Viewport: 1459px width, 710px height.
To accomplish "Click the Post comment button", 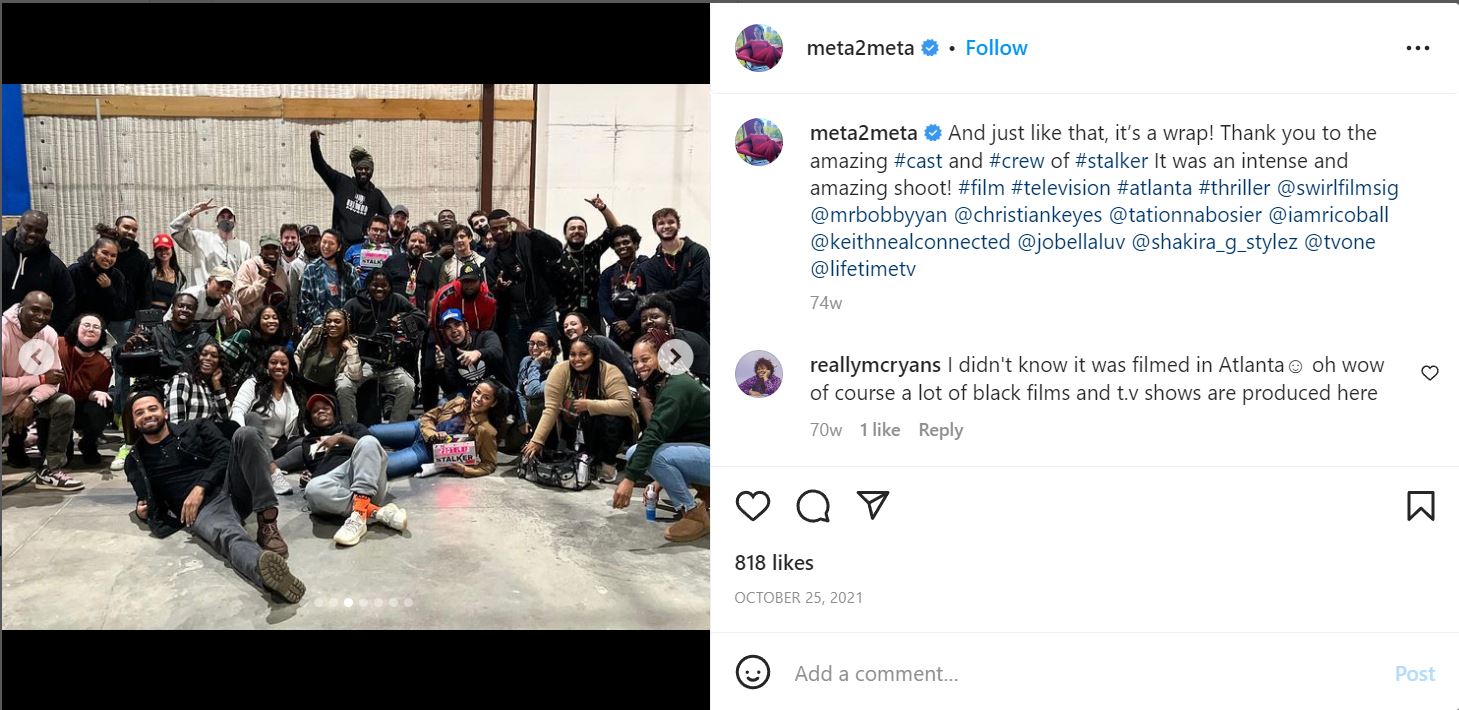I will [1414, 674].
